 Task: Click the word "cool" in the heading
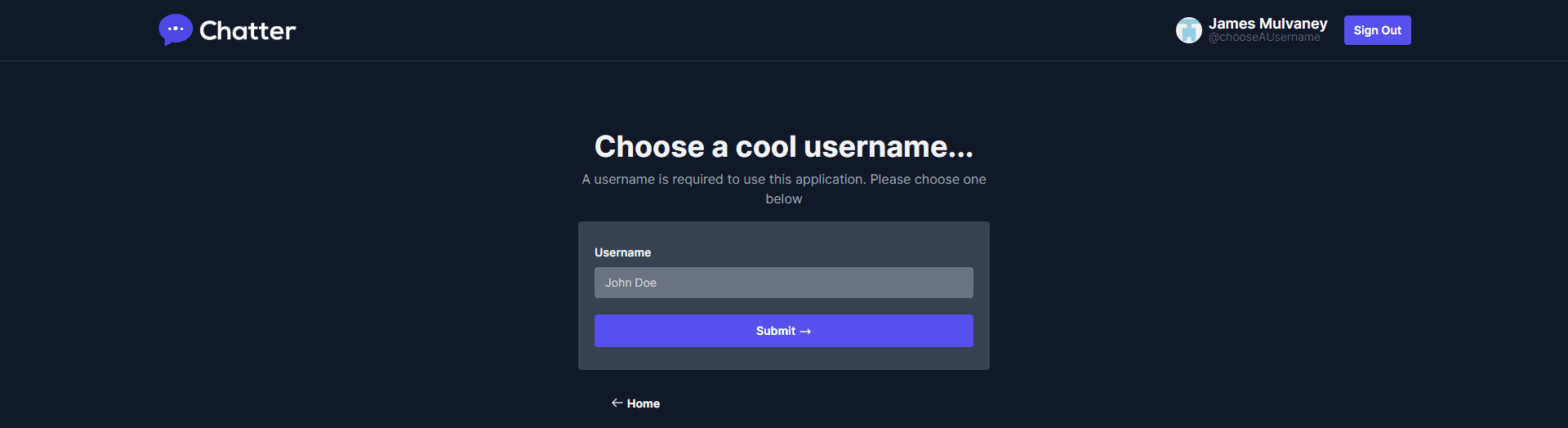point(765,147)
